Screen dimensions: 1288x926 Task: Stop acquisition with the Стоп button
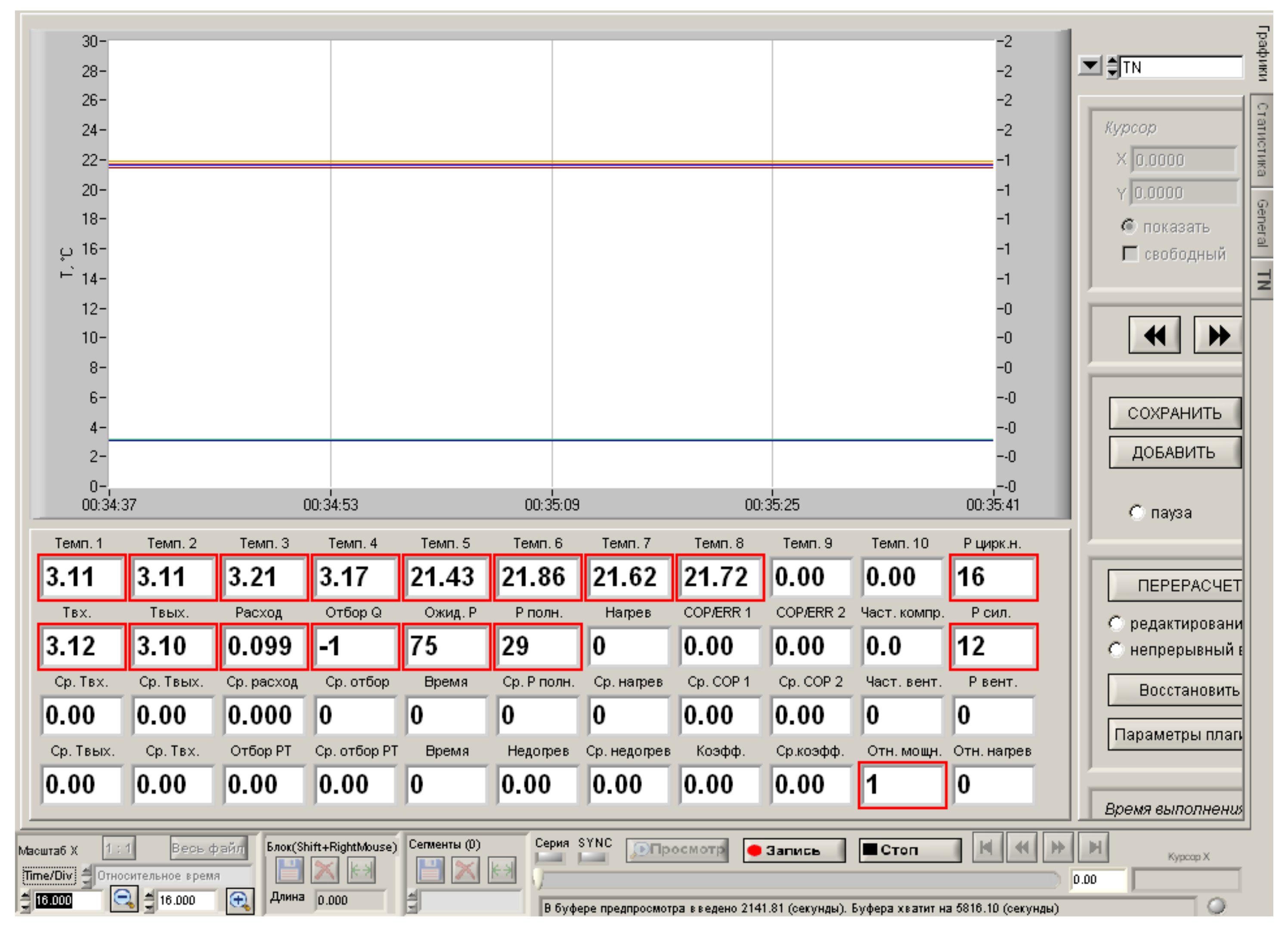click(910, 850)
